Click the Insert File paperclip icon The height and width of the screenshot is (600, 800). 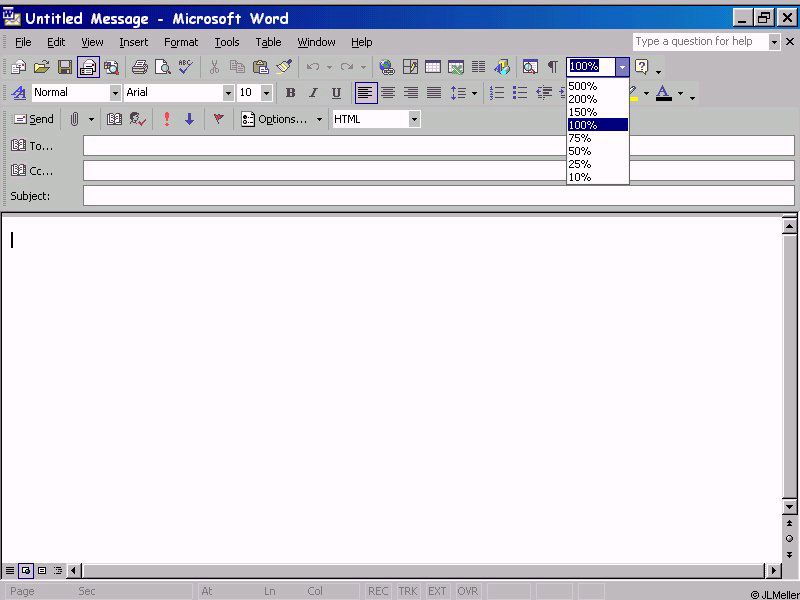pos(74,119)
